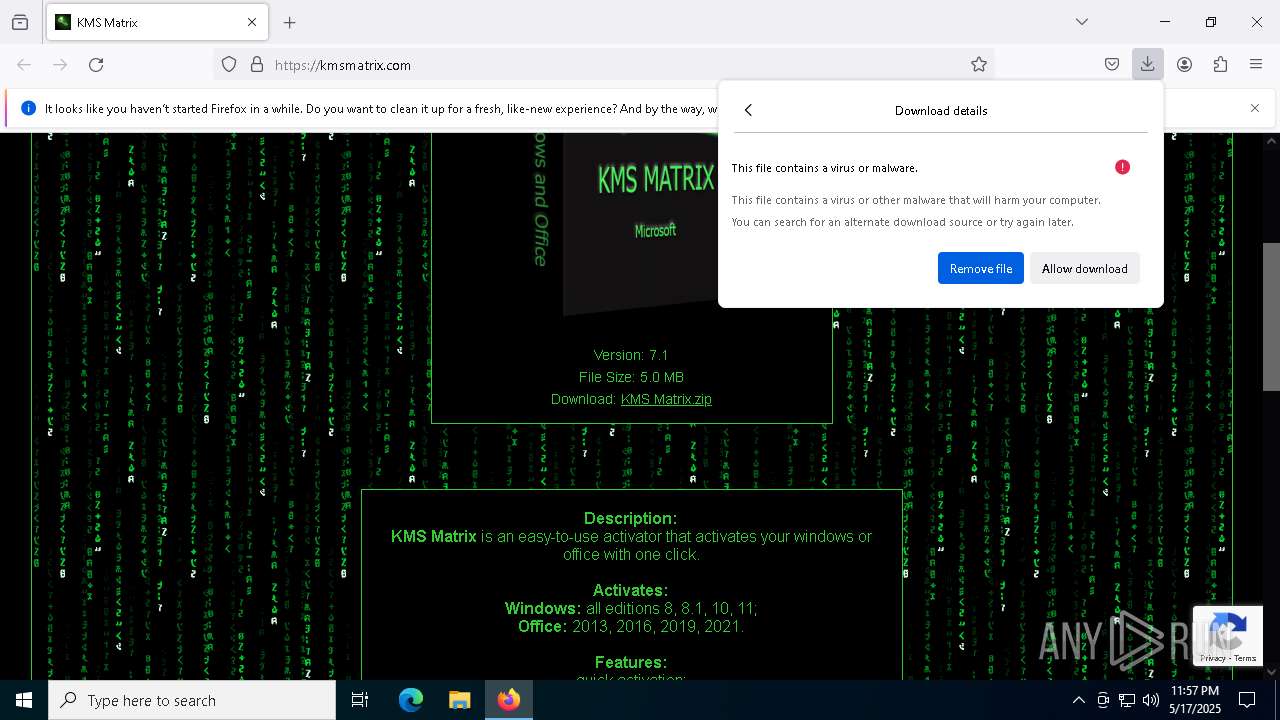Select the File Size: 5.0 MB text
This screenshot has height=720, width=1280.
(631, 377)
